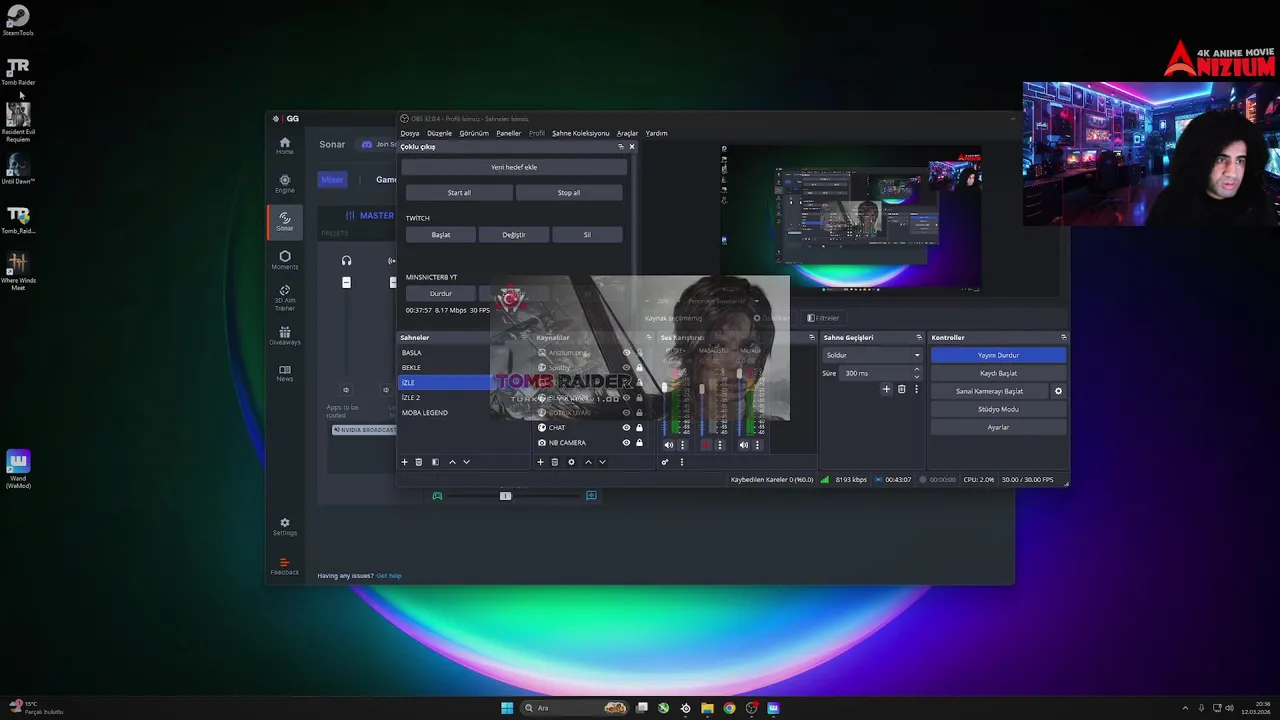Delete the scene transition with trash icon
The image size is (1280, 720).
(901, 389)
